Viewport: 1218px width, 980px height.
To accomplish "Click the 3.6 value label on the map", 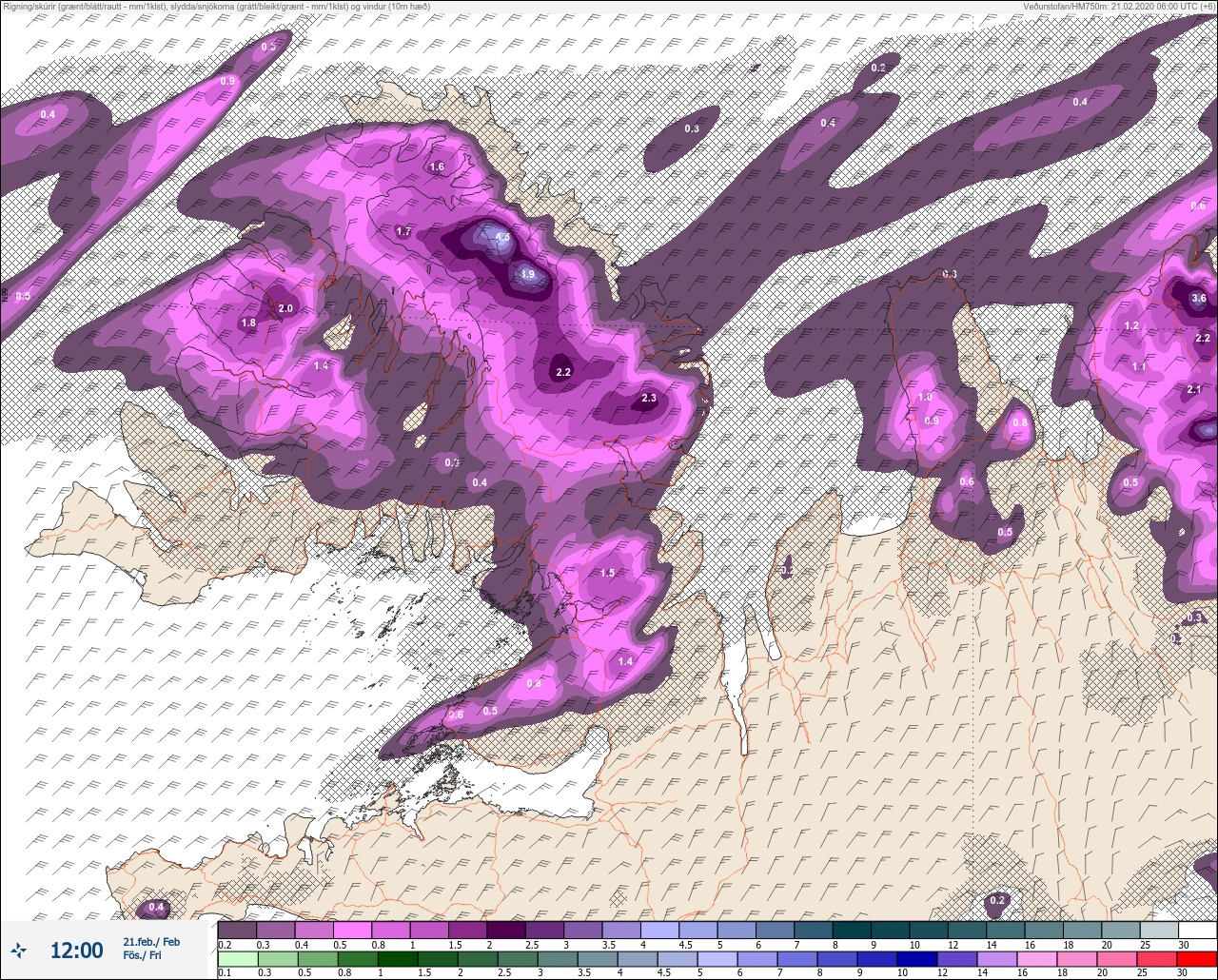I will click(1199, 298).
